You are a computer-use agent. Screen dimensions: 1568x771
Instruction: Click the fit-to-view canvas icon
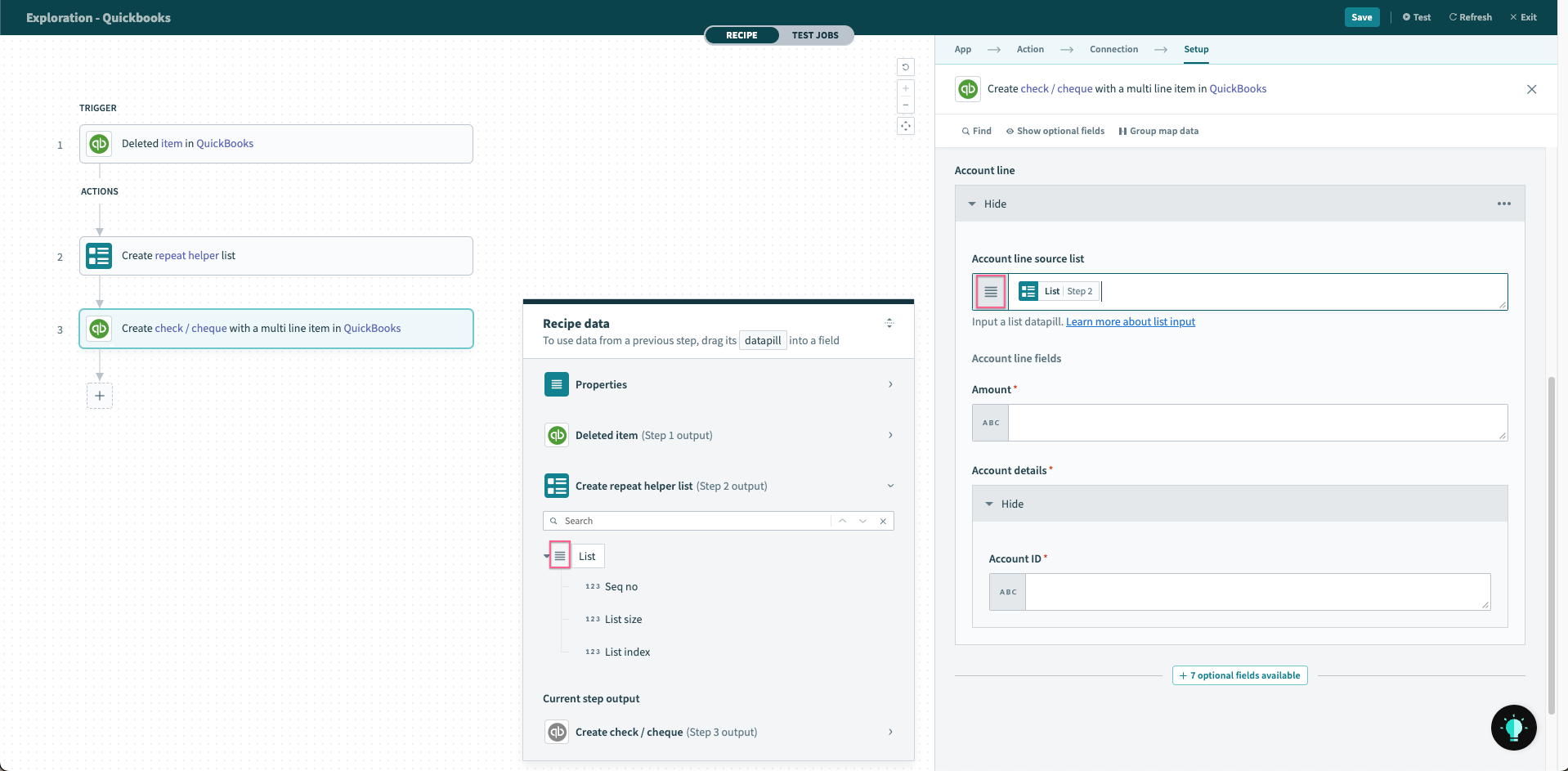(905, 126)
